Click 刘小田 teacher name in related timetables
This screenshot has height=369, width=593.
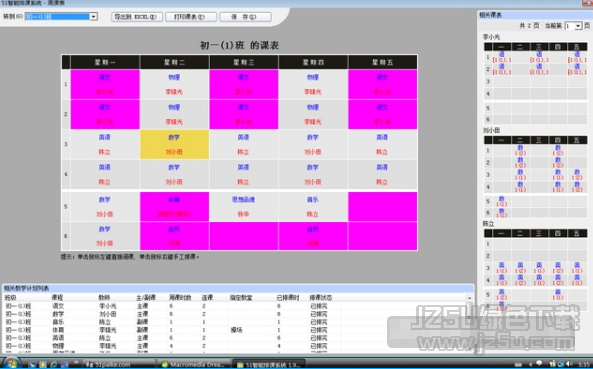click(492, 130)
